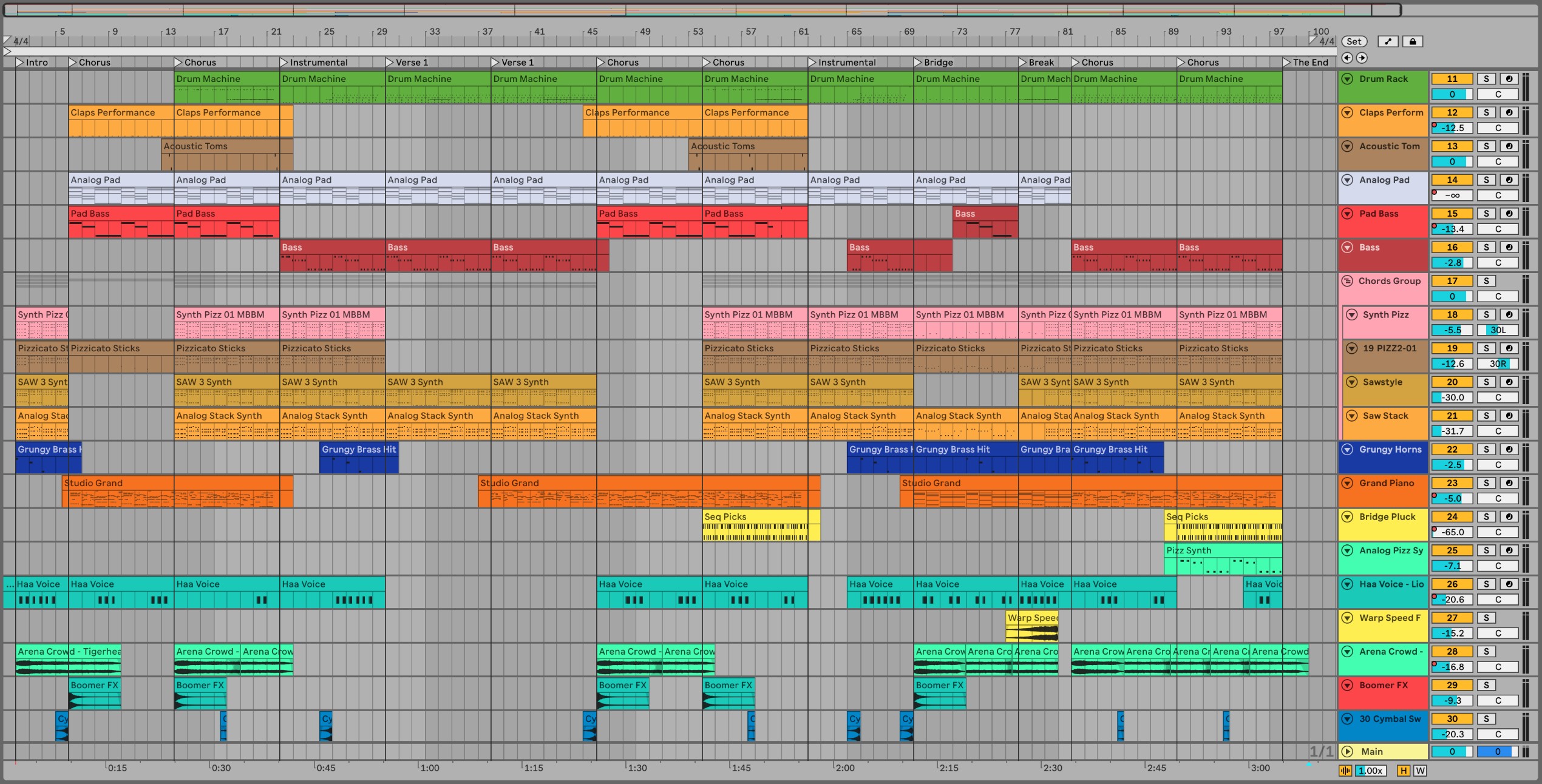Solo the Boomer FX track

1486,685
